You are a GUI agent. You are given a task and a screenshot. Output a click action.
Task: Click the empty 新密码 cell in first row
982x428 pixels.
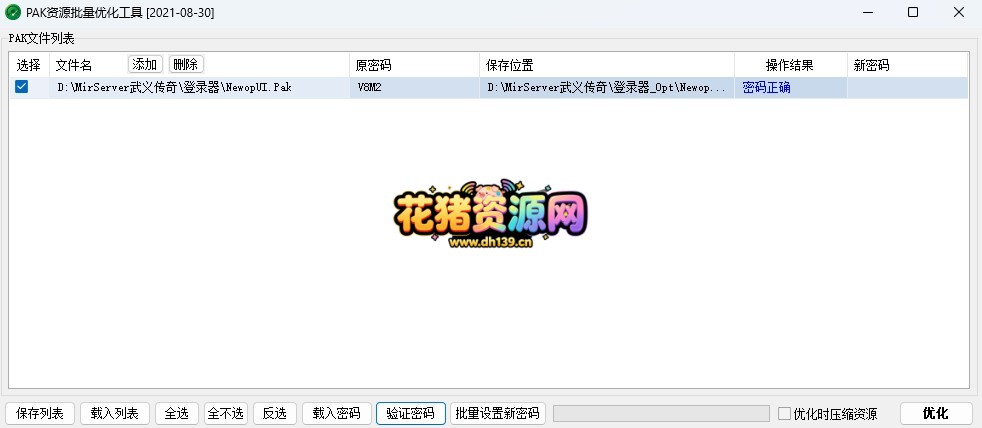(x=907, y=88)
